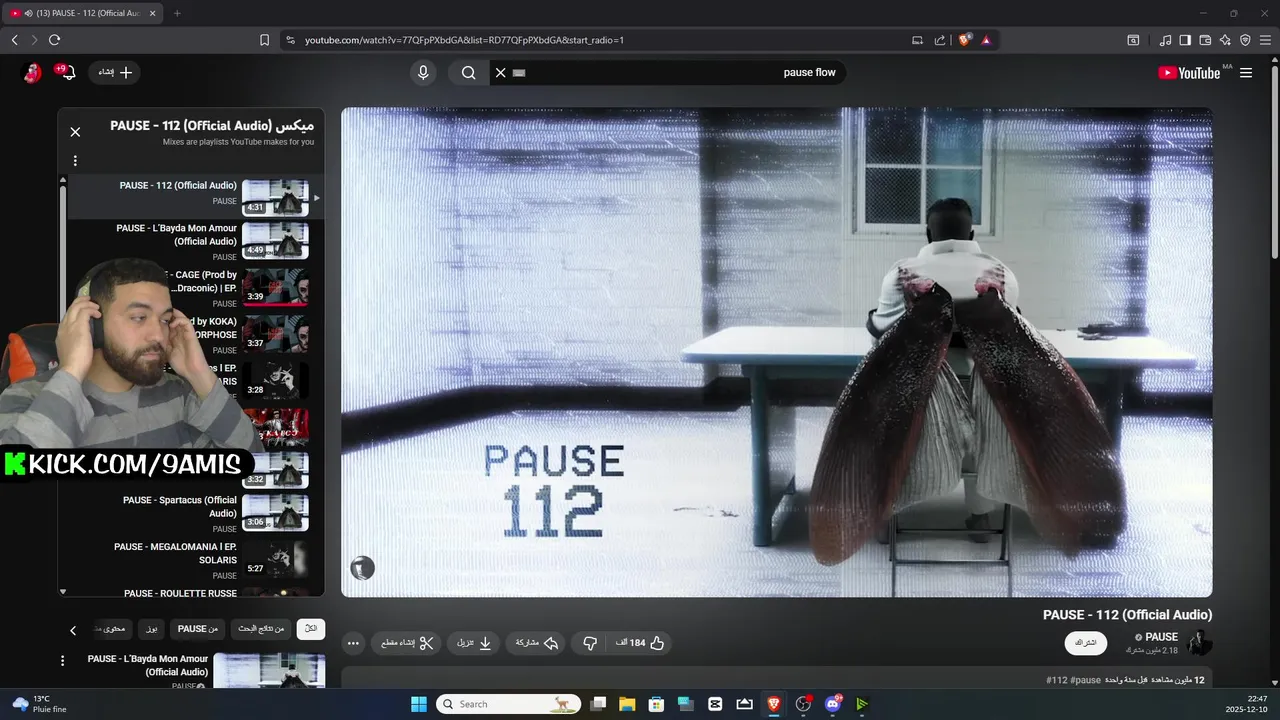Open the account avatar menu
This screenshot has height=720, width=1280.
[x=31, y=72]
